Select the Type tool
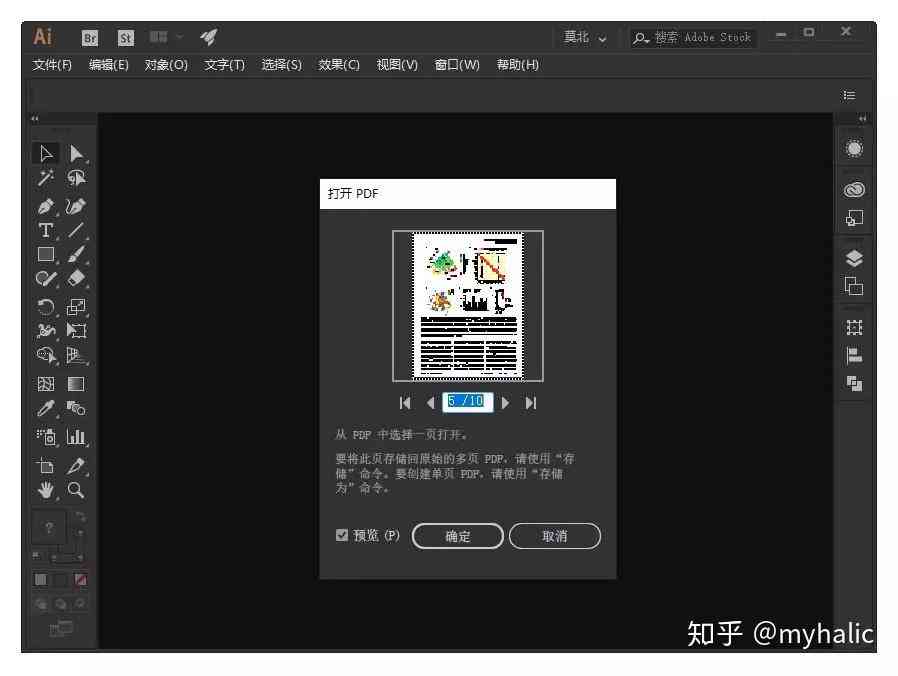Viewport: 898px width, 676px height. tap(46, 230)
